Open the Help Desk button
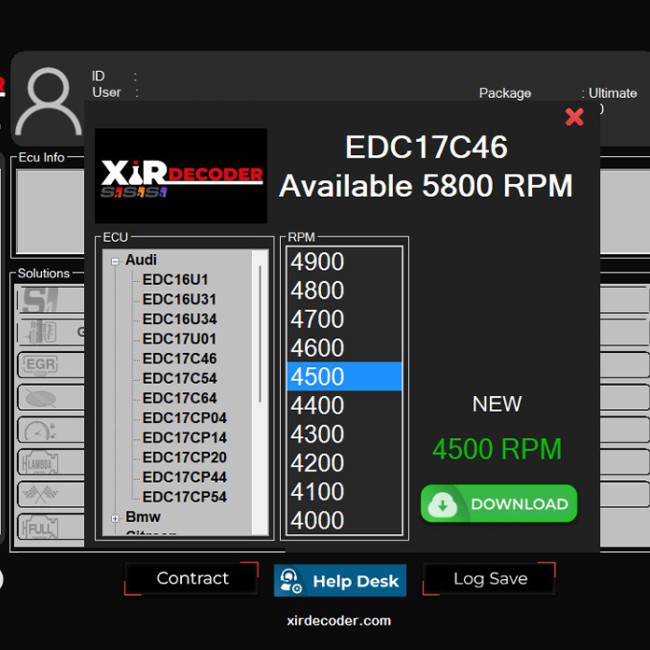Viewport: 650px width, 650px height. 340,580
